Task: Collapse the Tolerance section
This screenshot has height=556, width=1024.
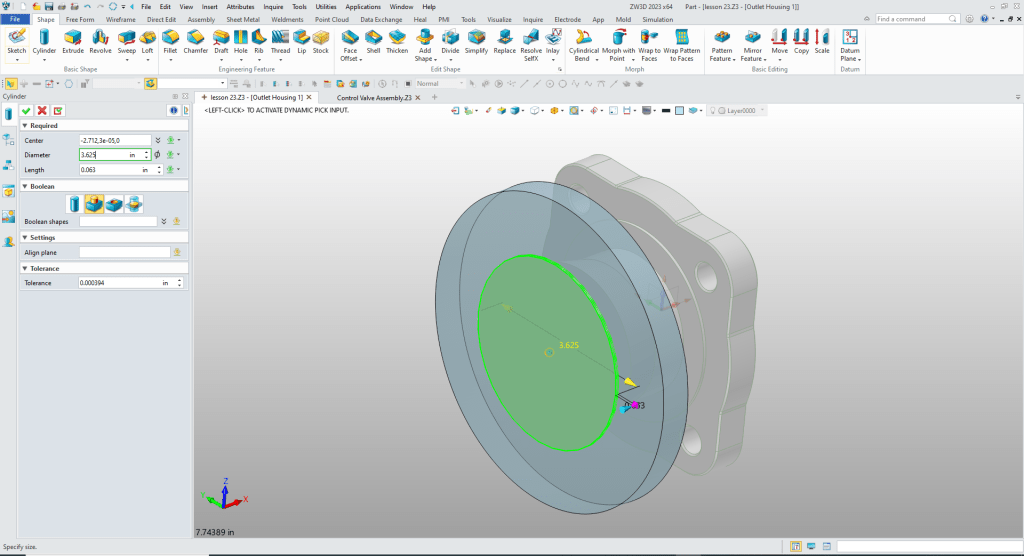Action: click(x=25, y=268)
